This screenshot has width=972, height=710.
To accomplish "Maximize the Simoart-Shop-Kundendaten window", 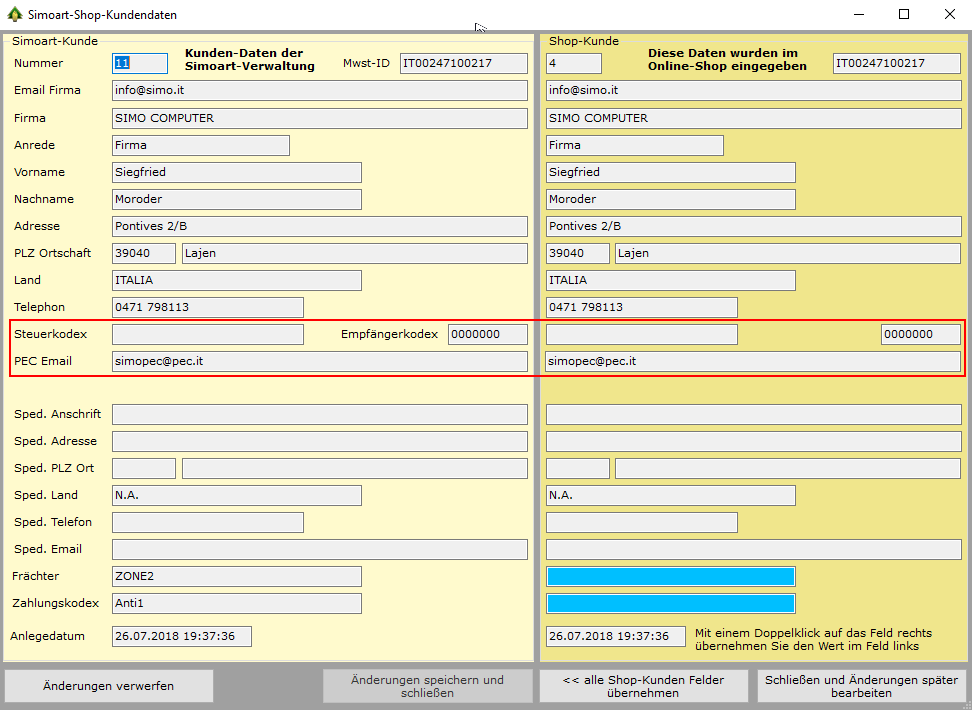I will pyautogui.click(x=904, y=14).
